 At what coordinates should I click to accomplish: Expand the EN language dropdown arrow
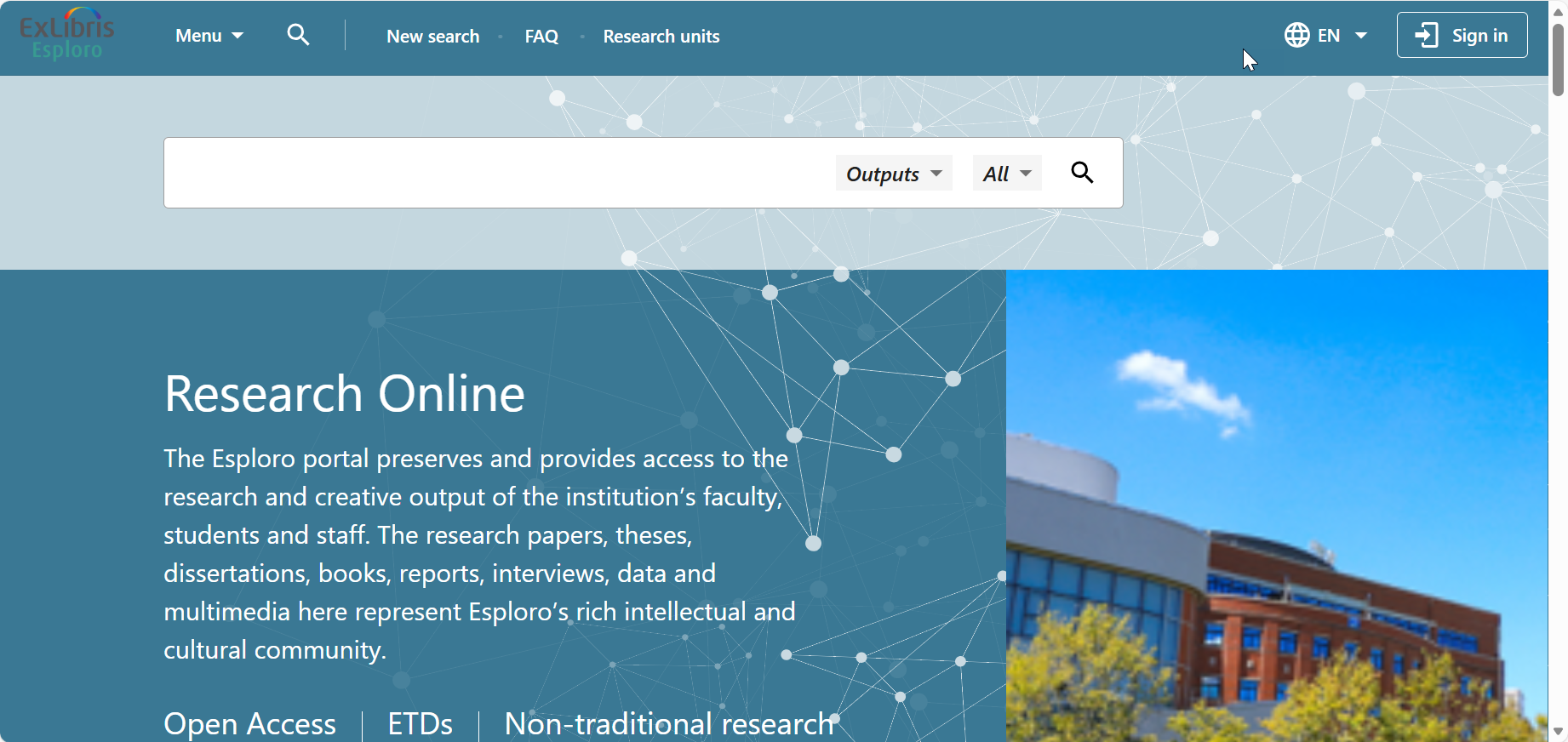tap(1361, 36)
